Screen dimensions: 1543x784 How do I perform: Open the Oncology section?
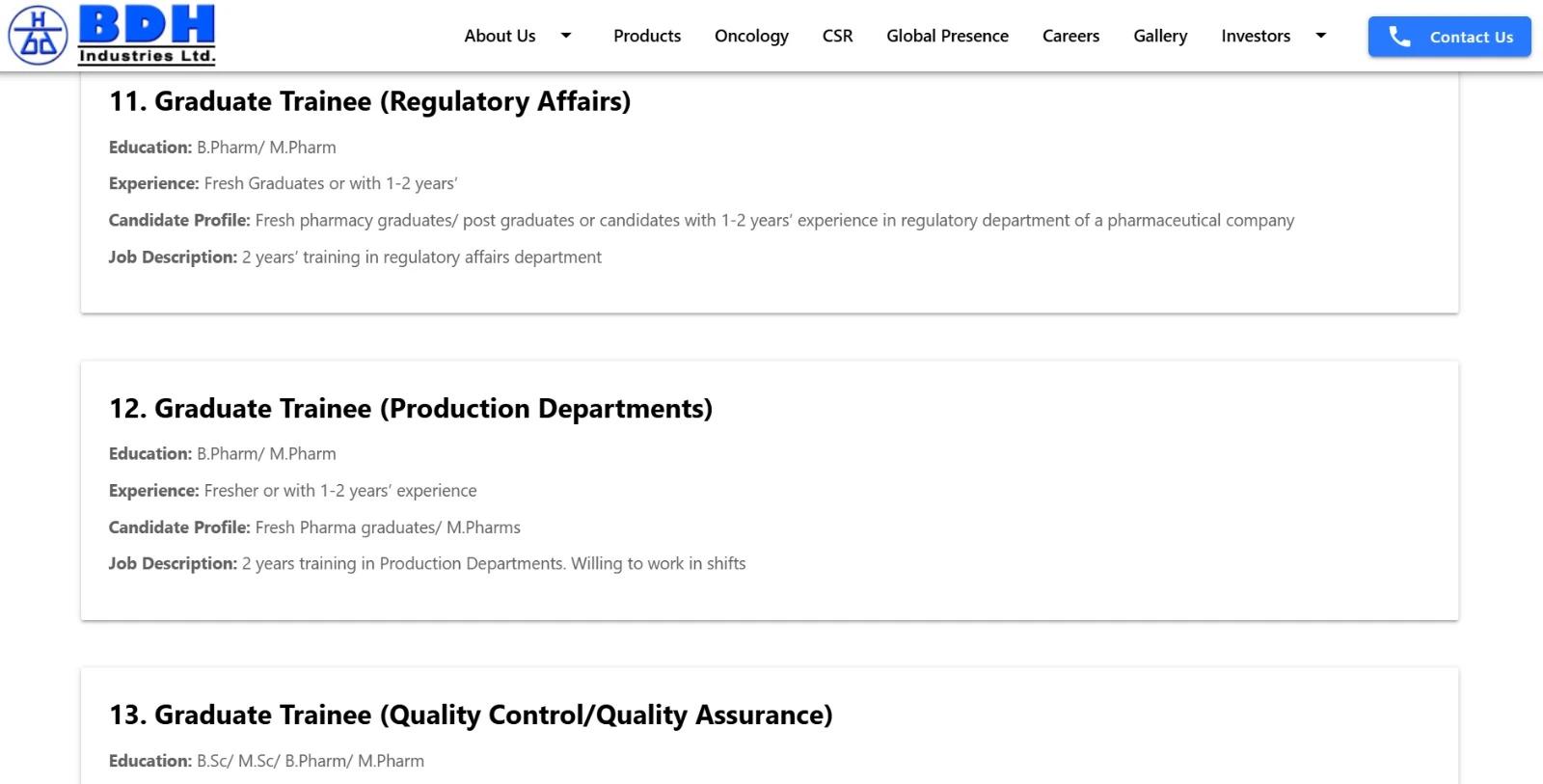[x=751, y=36]
